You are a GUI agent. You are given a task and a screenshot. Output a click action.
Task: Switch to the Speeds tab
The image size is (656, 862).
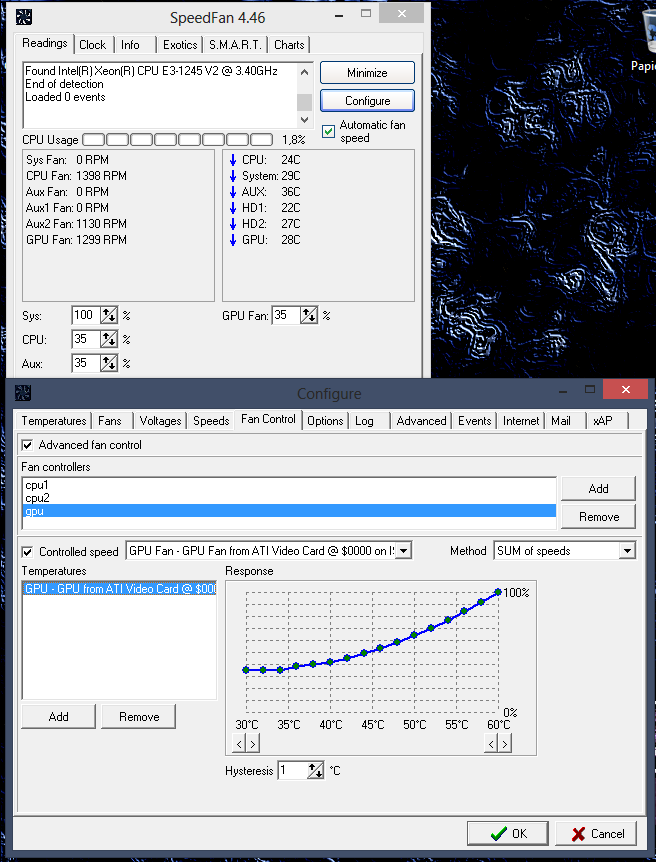pyautogui.click(x=211, y=421)
